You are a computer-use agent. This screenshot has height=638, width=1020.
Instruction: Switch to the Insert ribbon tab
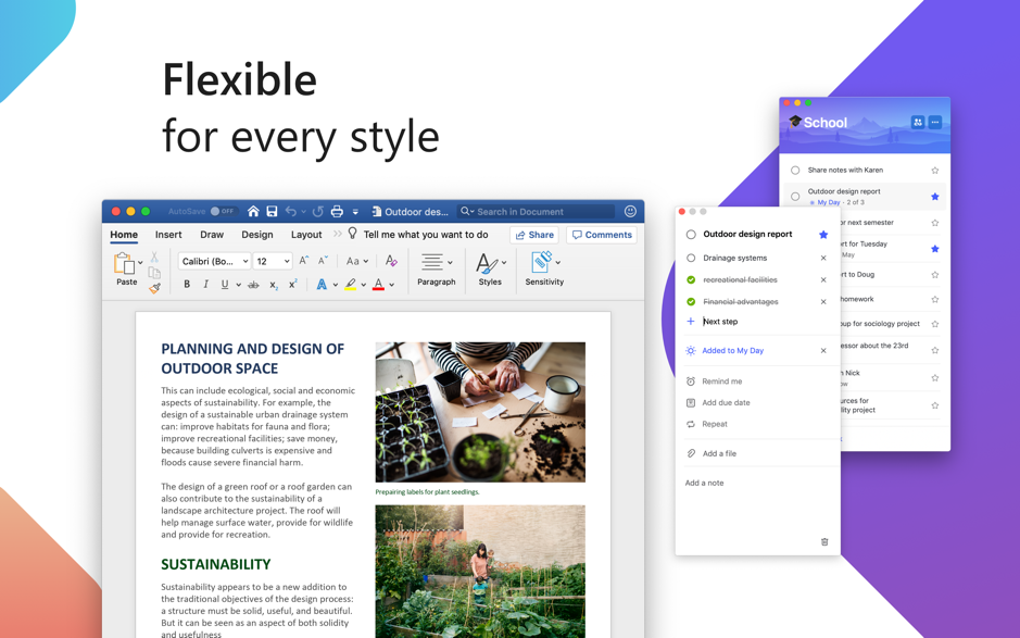click(168, 235)
